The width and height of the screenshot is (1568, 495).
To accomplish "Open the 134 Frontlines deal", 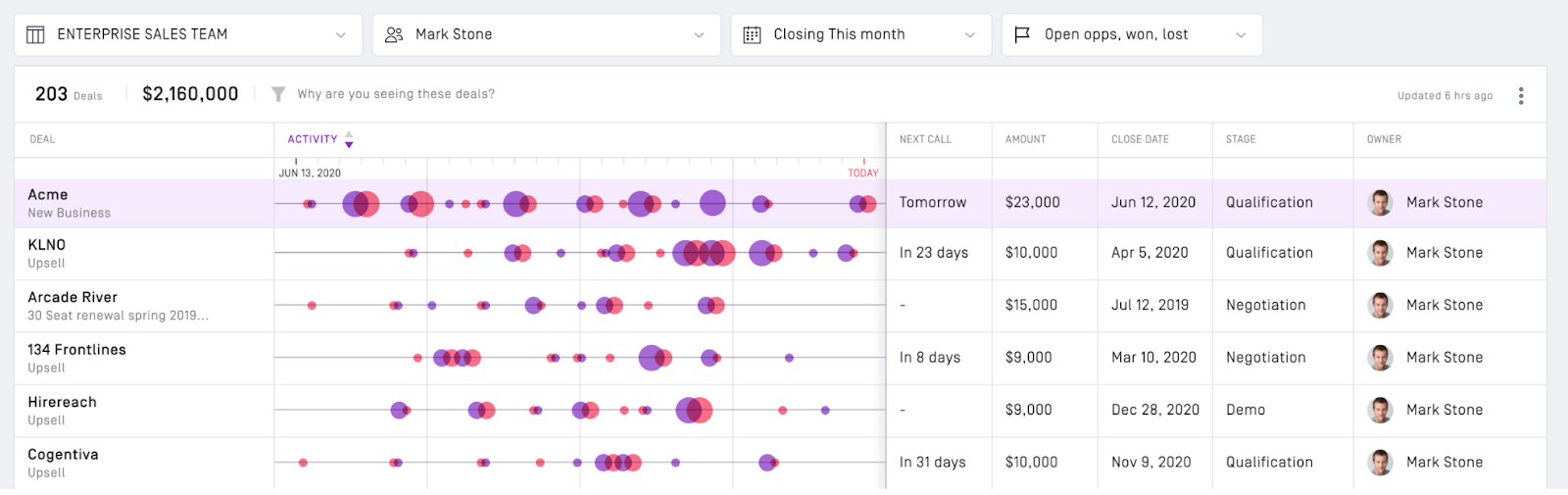I will coord(76,350).
